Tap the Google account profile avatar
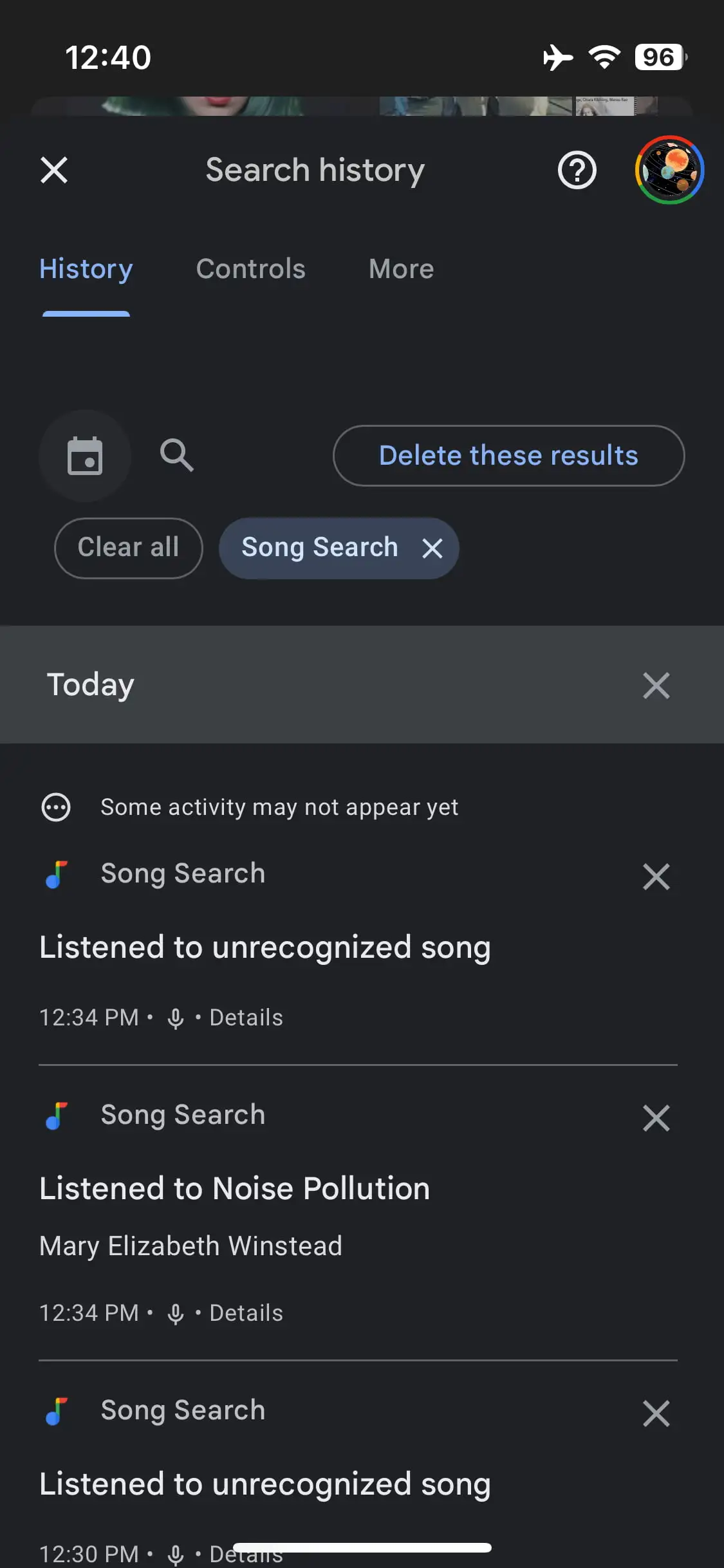The height and width of the screenshot is (1568, 724). tap(669, 171)
